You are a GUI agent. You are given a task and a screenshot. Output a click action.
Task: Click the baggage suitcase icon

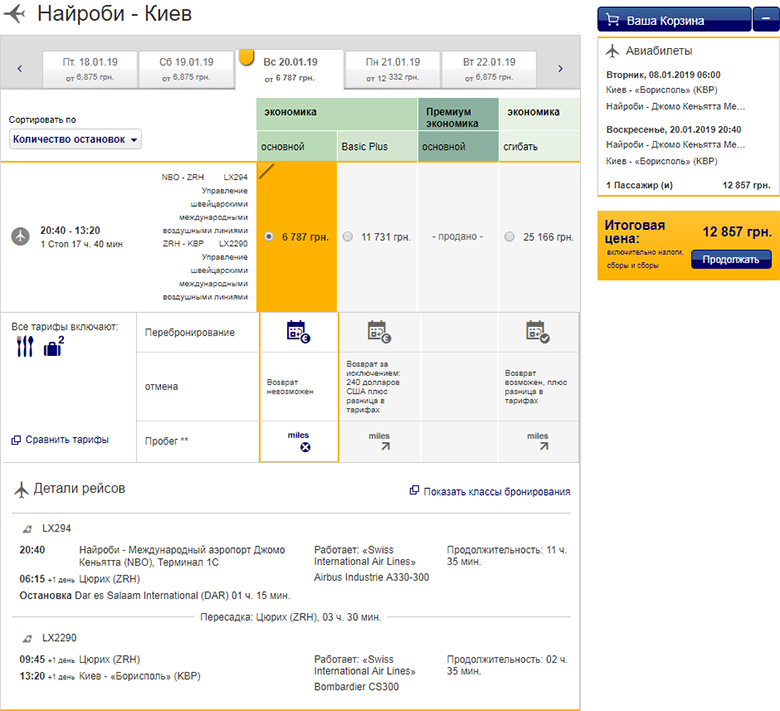tap(53, 347)
